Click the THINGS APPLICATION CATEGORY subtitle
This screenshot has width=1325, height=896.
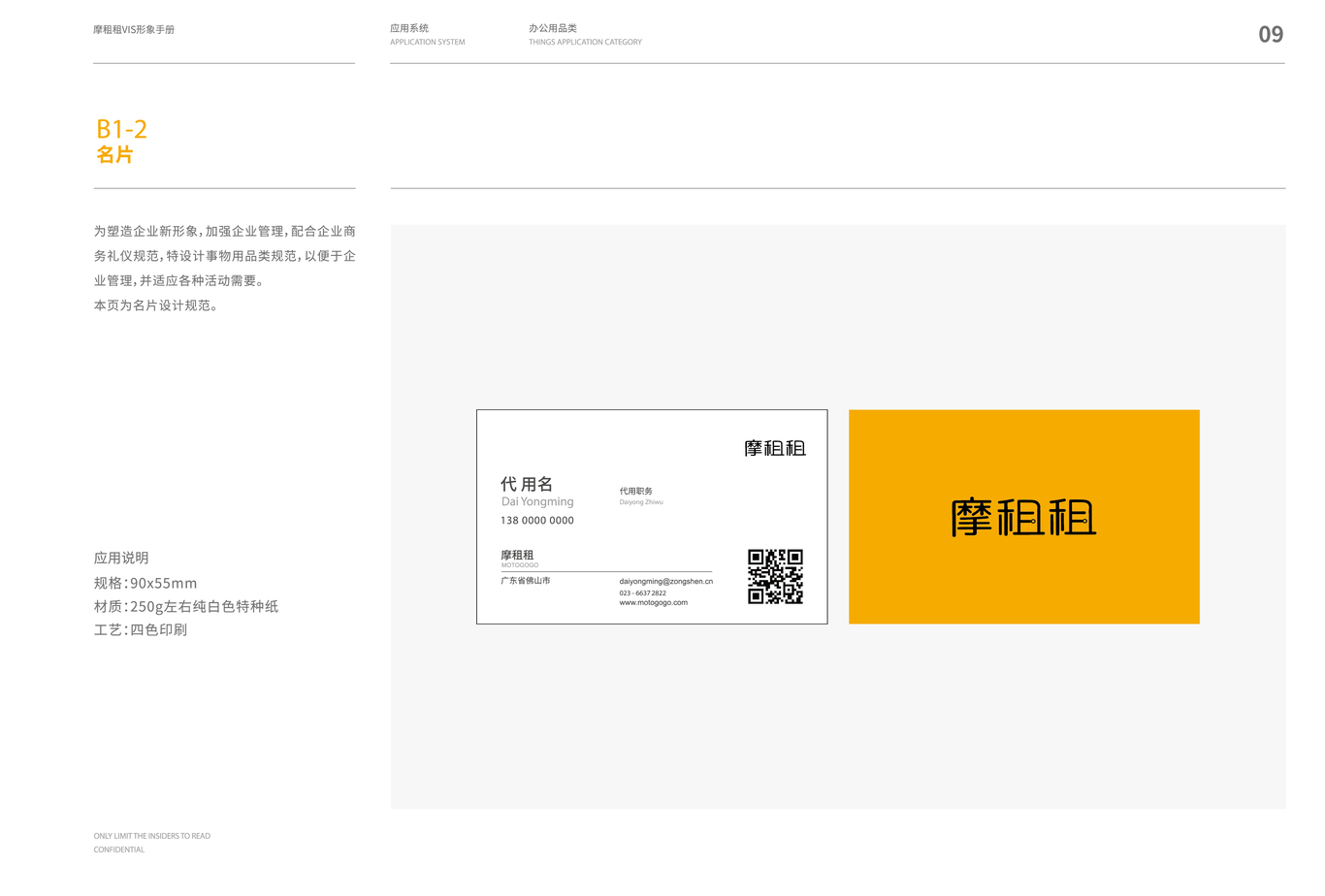(x=585, y=43)
